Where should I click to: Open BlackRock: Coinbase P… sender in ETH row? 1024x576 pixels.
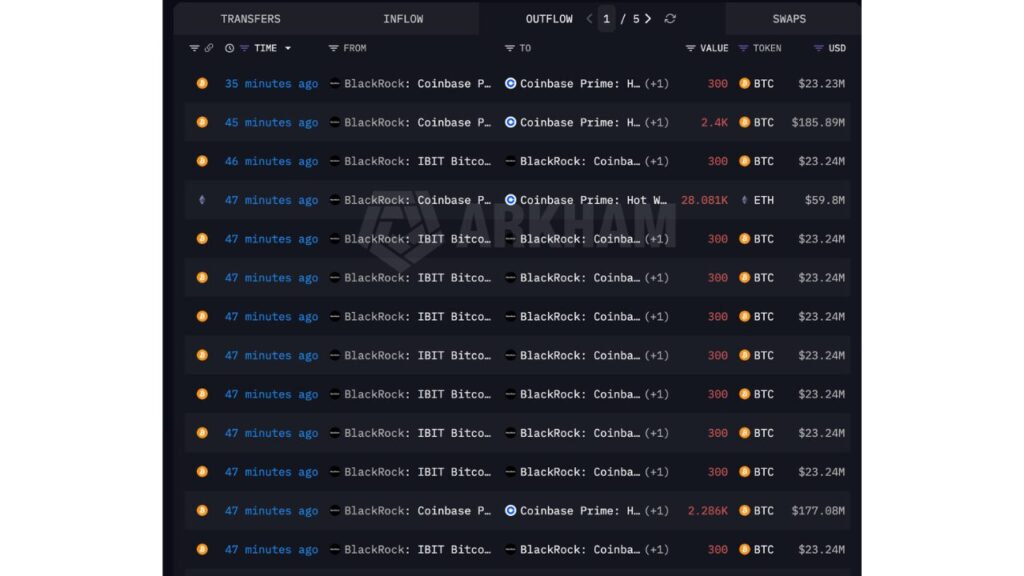pyautogui.click(x=417, y=200)
